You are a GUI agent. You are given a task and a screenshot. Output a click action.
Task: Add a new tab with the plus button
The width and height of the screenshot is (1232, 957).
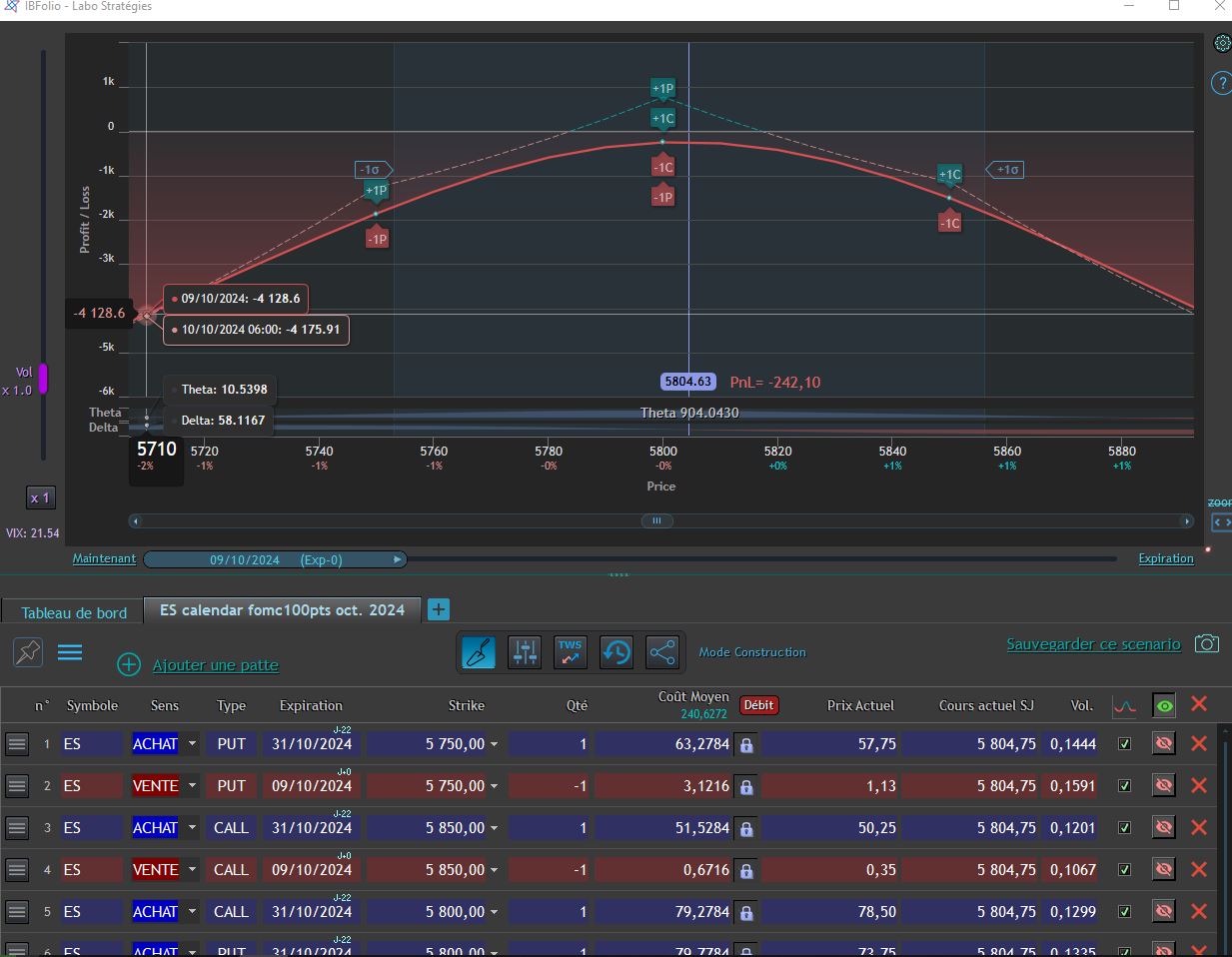[438, 609]
